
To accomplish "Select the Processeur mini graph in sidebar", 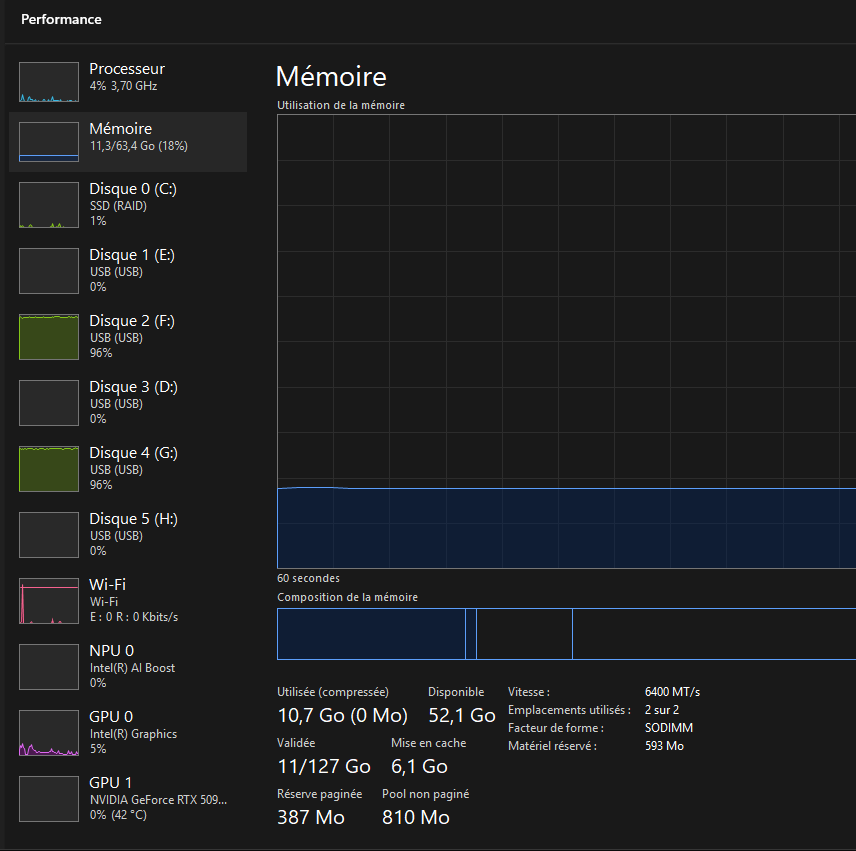I will point(49,82).
